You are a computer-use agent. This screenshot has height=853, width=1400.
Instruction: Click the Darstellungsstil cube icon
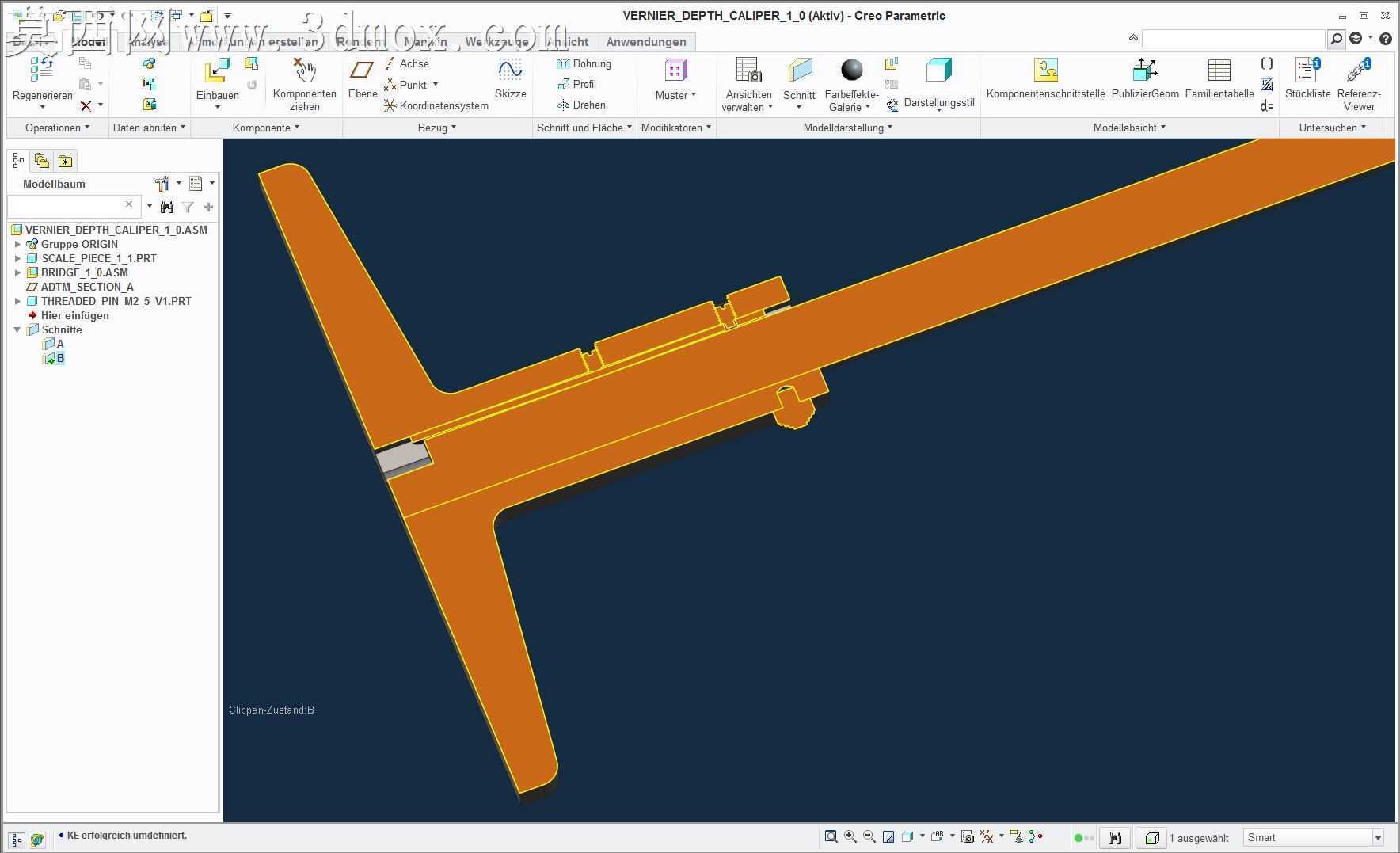pyautogui.click(x=938, y=70)
